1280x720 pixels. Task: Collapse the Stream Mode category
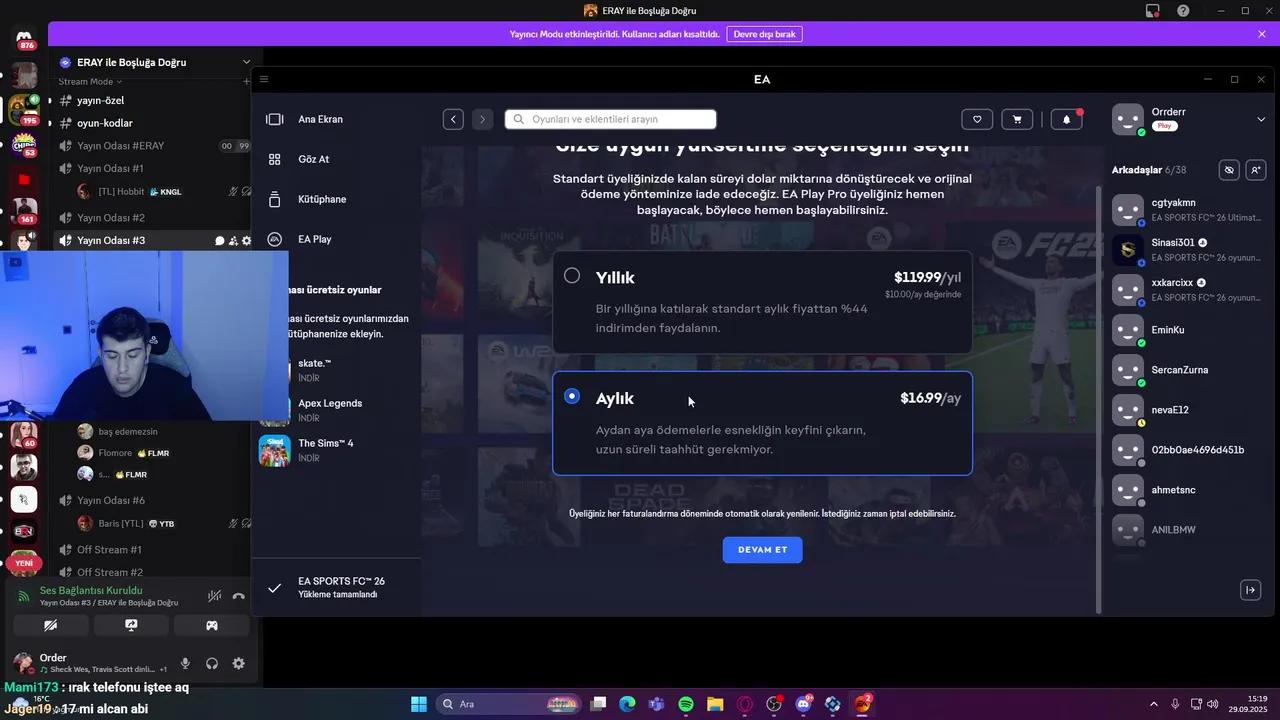[90, 82]
